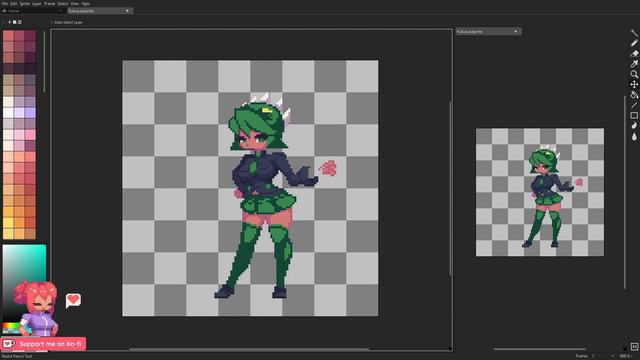Image resolution: width=640 pixels, height=360 pixels.
Task: Switch to the Home tab
Action: click(x=32, y=11)
